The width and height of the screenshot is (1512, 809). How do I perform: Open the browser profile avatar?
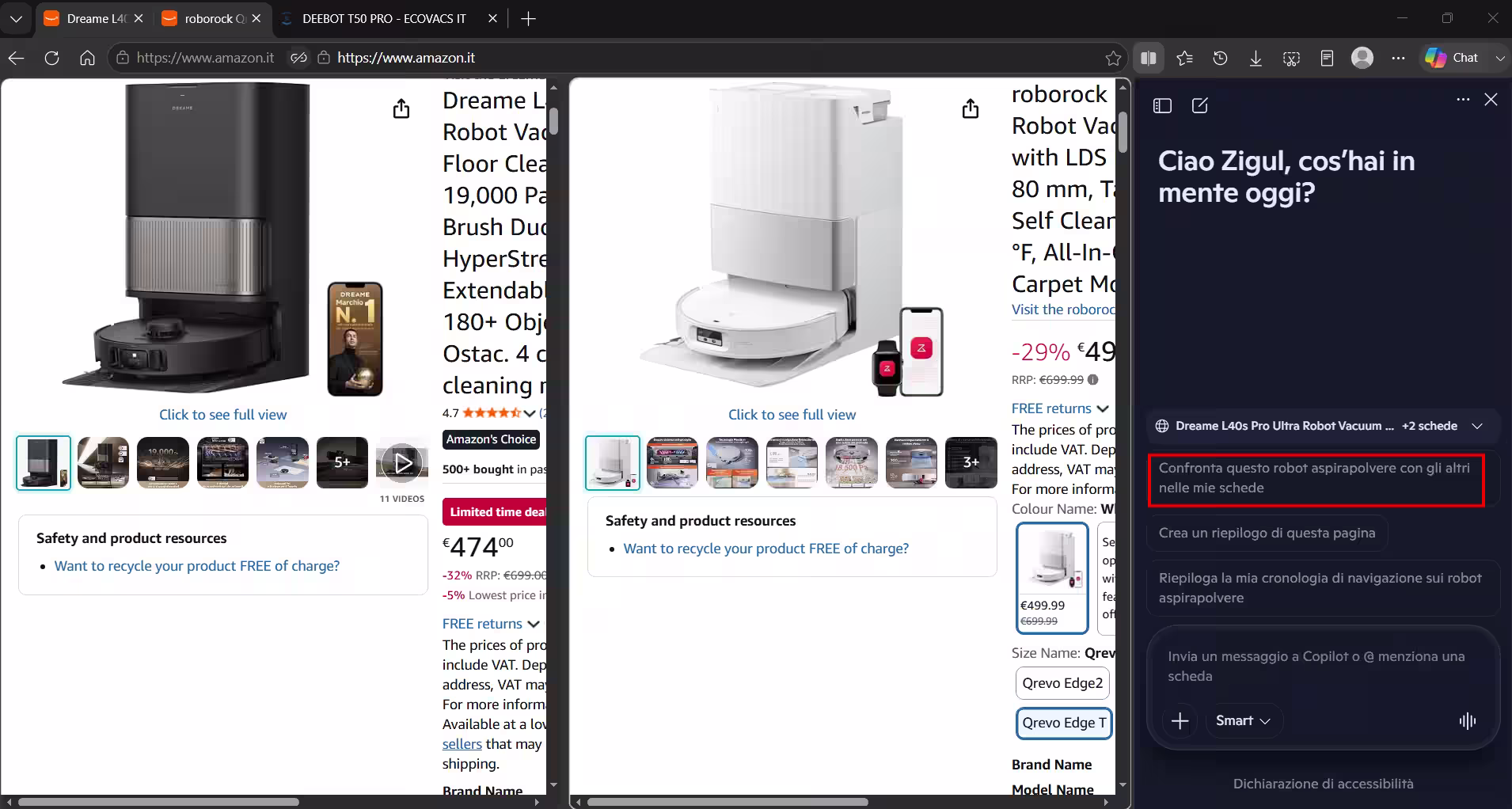coord(1362,58)
